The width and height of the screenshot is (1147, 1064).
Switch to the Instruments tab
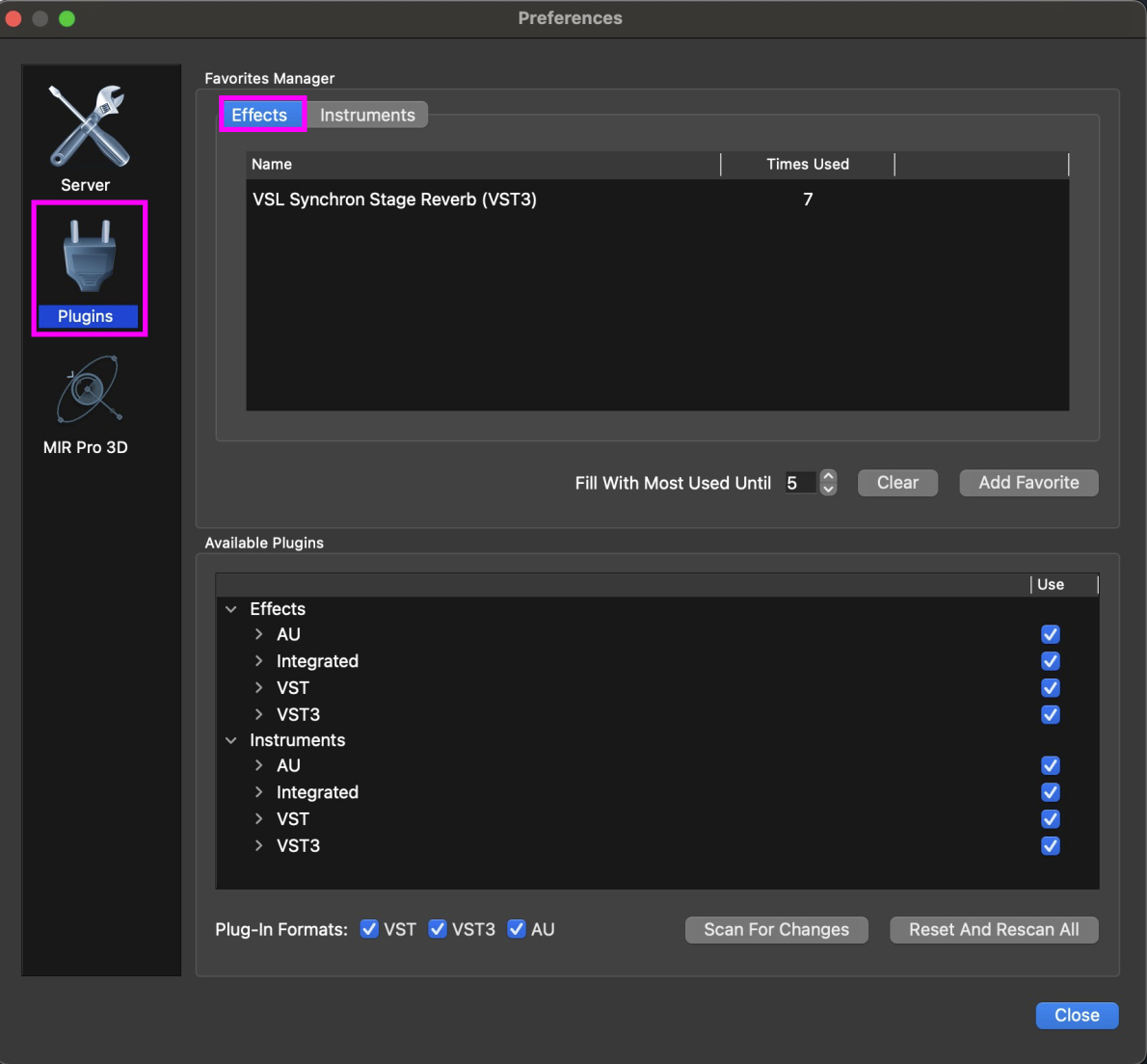coord(367,116)
